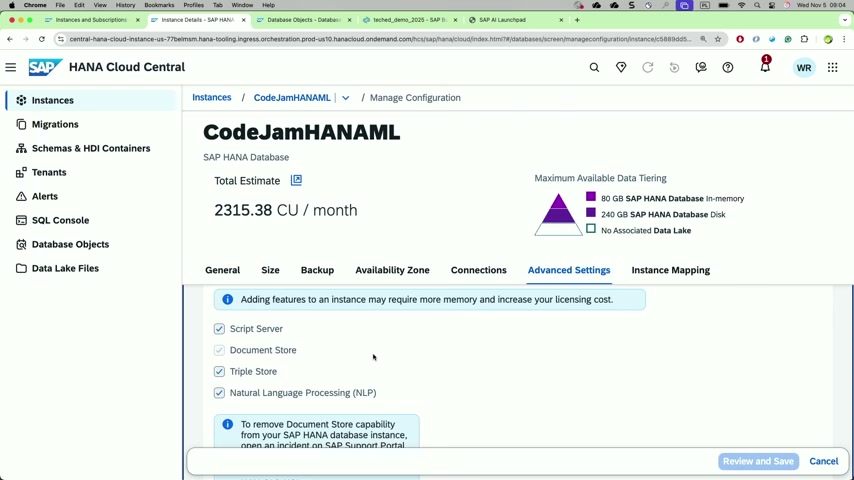
Task: Click the Cancel button
Action: tap(824, 461)
